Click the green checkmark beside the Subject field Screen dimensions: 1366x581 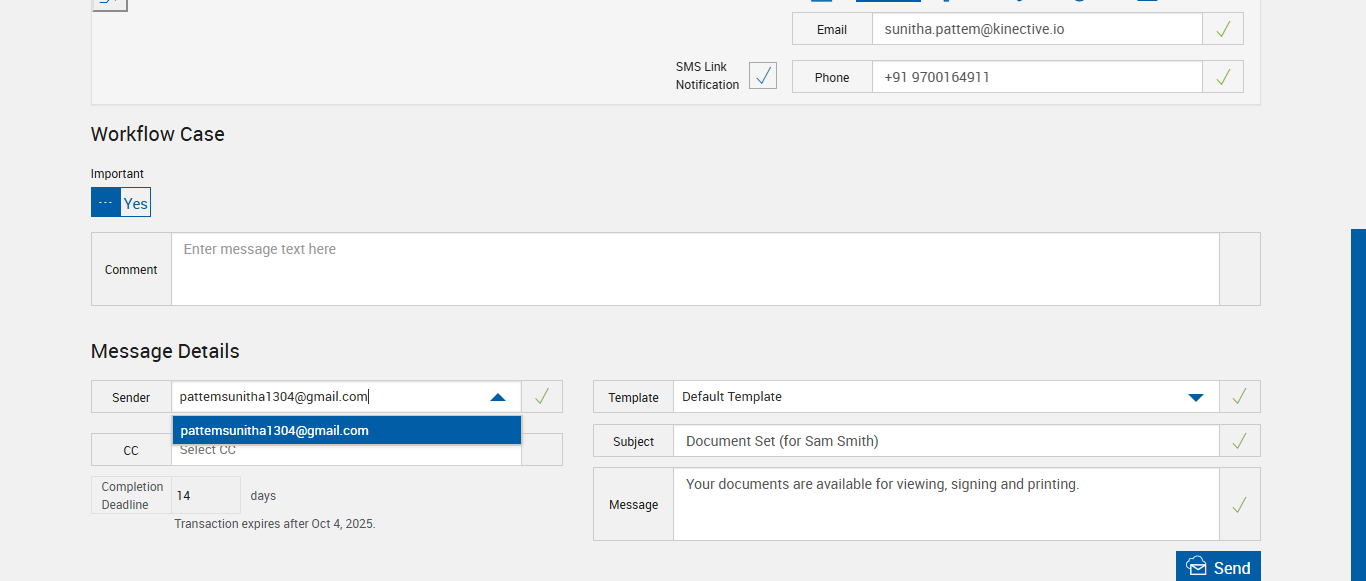1239,441
